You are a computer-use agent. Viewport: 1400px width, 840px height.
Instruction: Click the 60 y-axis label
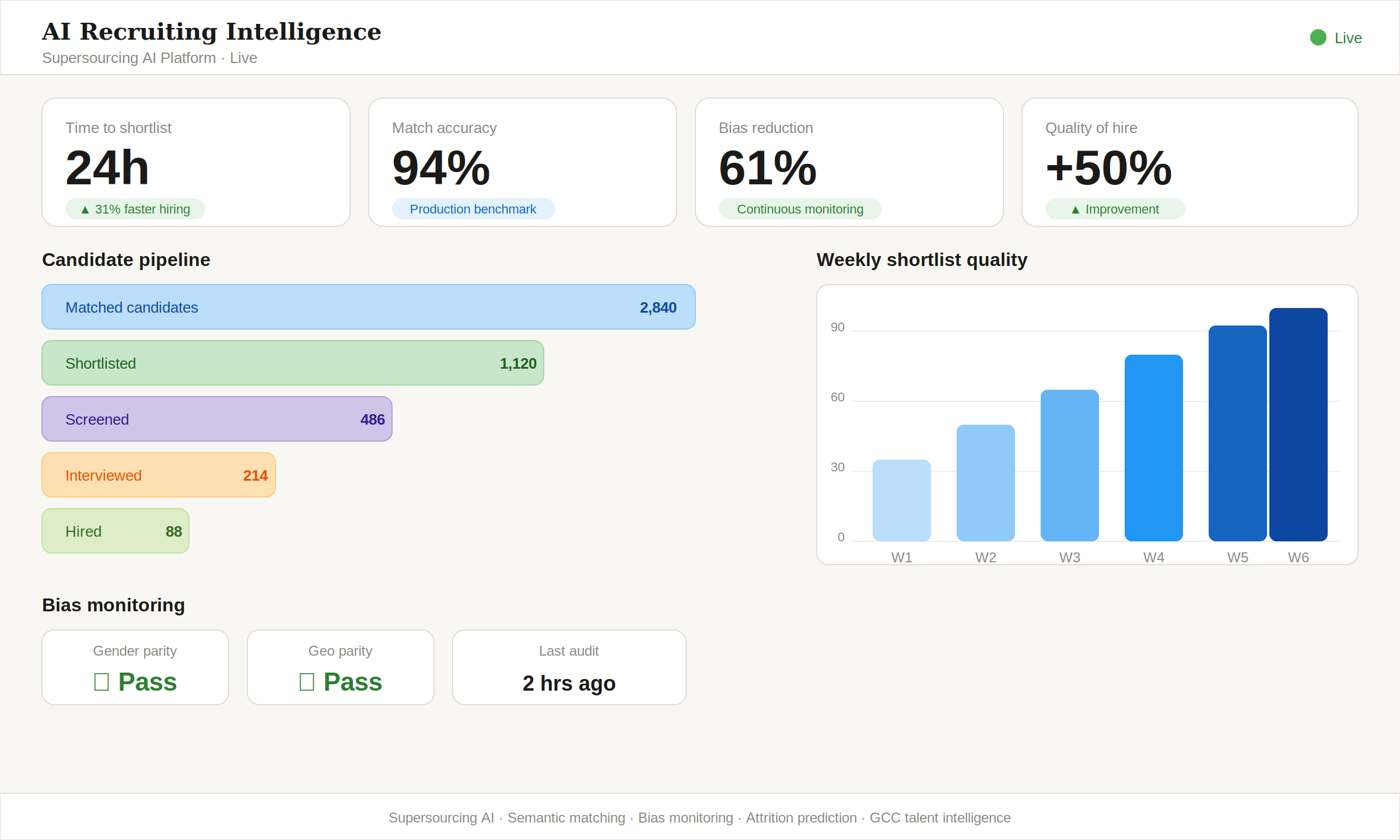coord(838,397)
